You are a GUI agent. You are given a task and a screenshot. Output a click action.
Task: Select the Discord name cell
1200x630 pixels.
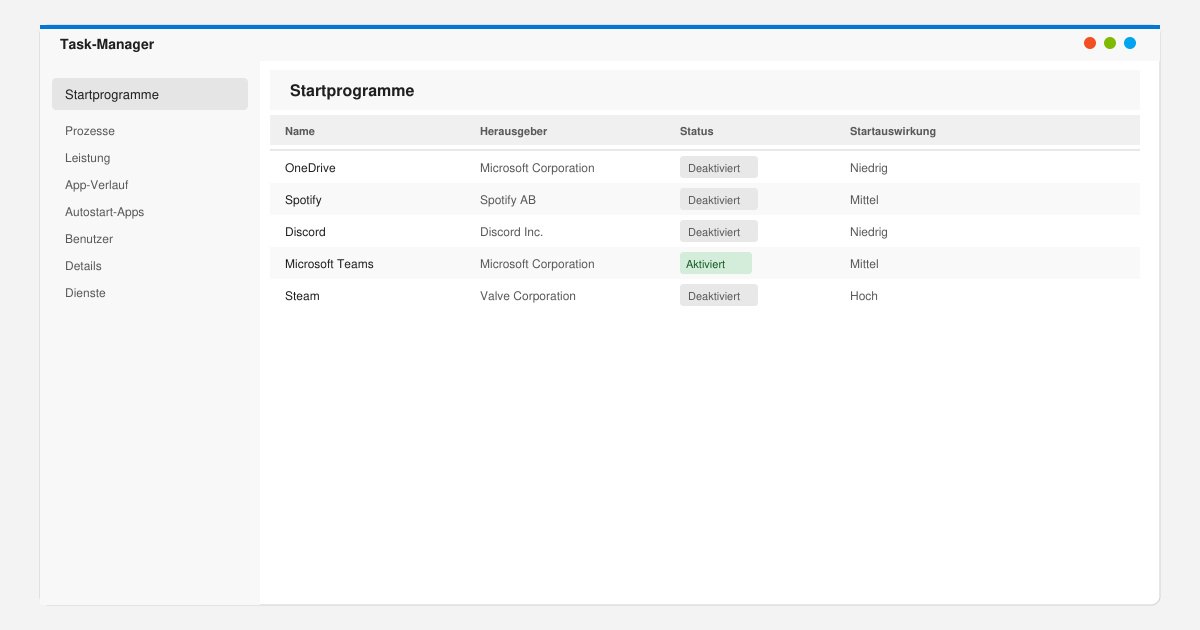coord(305,232)
